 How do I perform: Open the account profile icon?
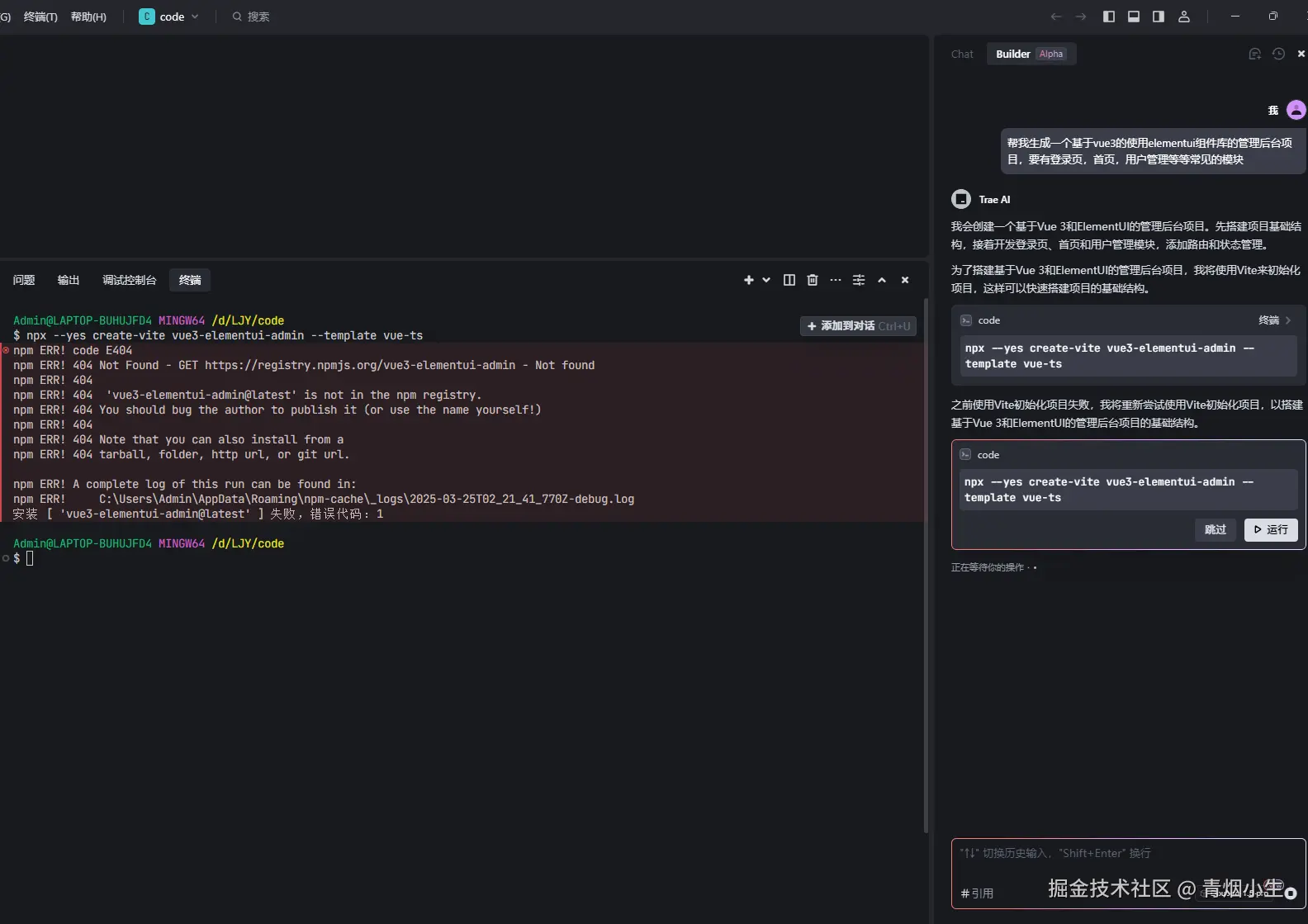coord(1183,17)
